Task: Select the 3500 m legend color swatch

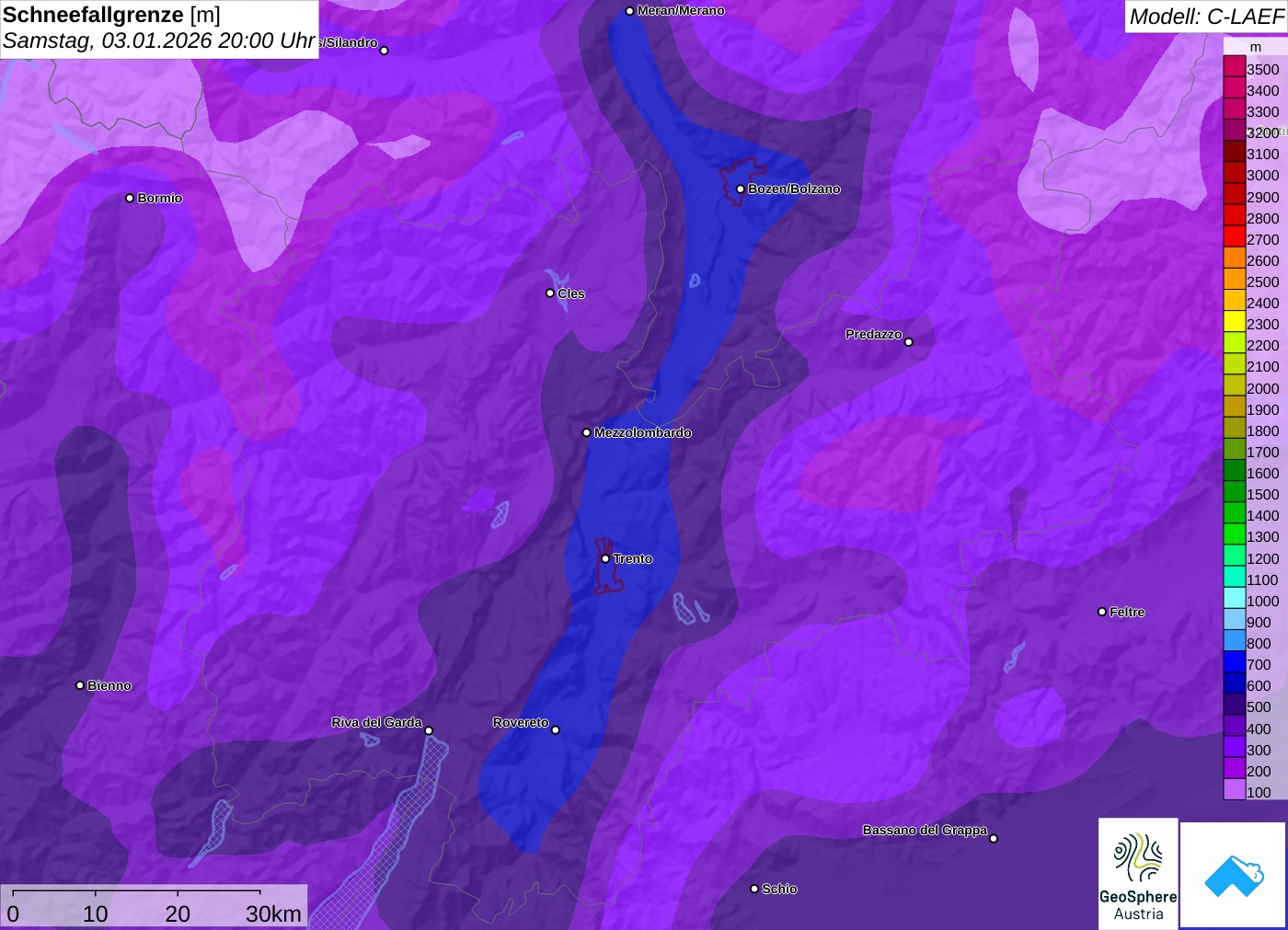Action: coord(1235,67)
